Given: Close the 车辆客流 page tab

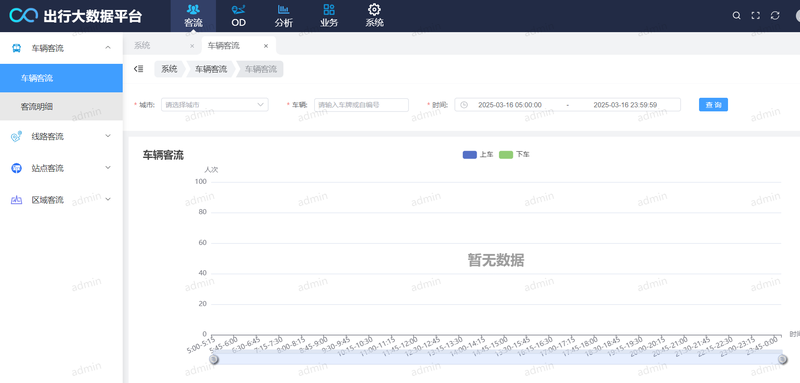Looking at the screenshot, I should 266,46.
